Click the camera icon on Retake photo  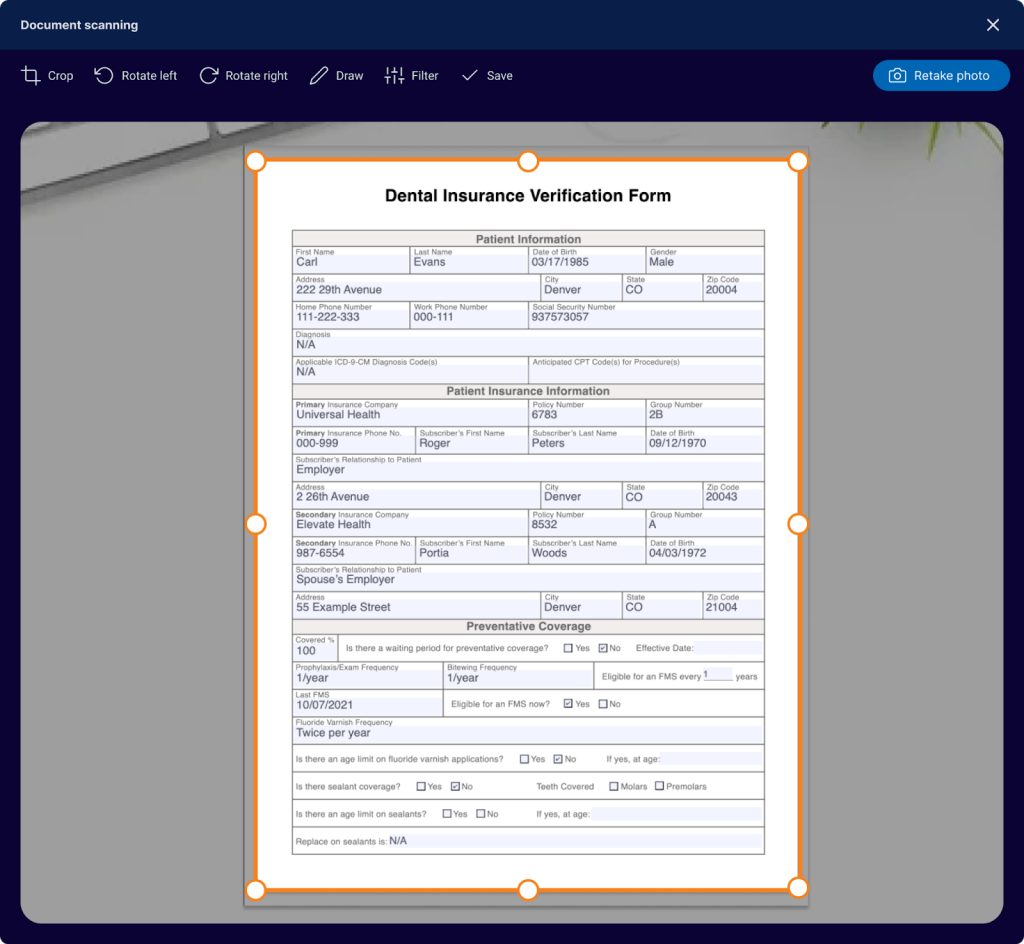tap(898, 76)
